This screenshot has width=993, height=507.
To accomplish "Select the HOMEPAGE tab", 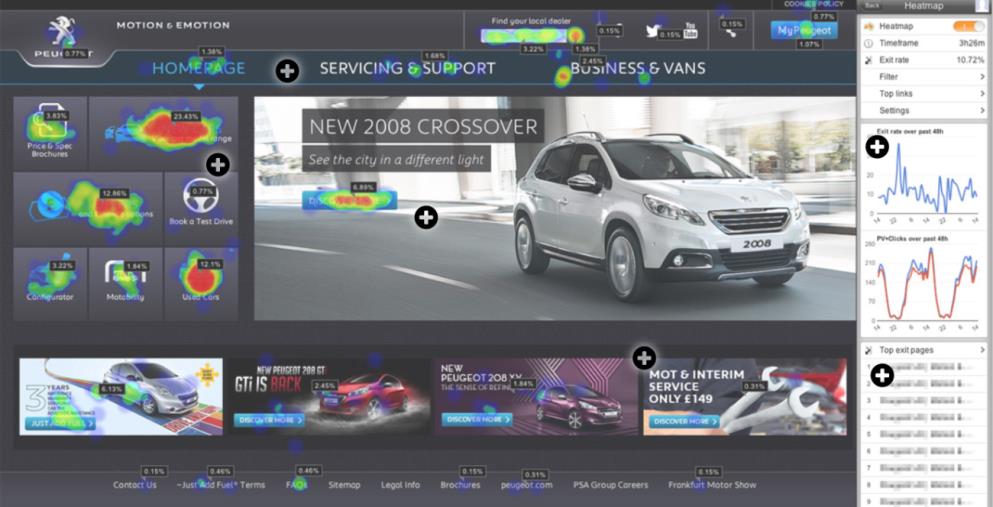I will [x=198, y=68].
